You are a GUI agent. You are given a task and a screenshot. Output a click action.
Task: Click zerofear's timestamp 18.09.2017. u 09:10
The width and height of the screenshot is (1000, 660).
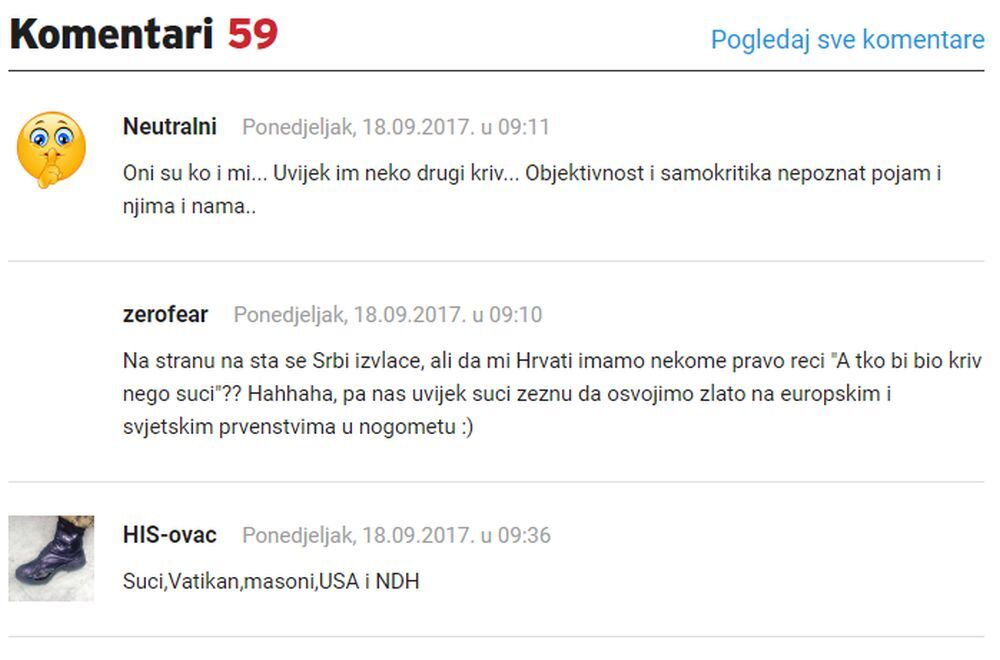pyautogui.click(x=448, y=314)
